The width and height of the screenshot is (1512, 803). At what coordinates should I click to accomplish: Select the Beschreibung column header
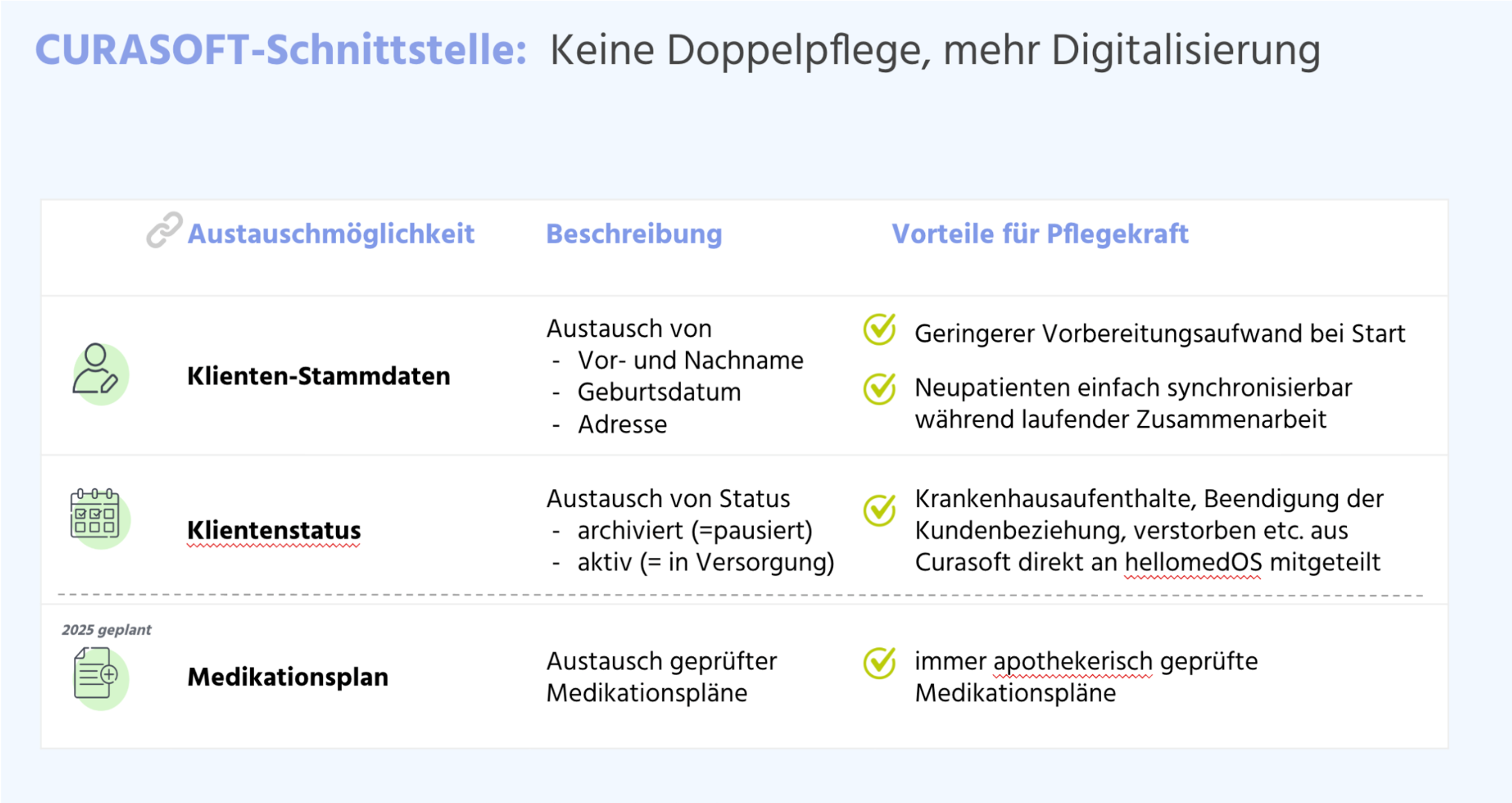click(x=634, y=234)
